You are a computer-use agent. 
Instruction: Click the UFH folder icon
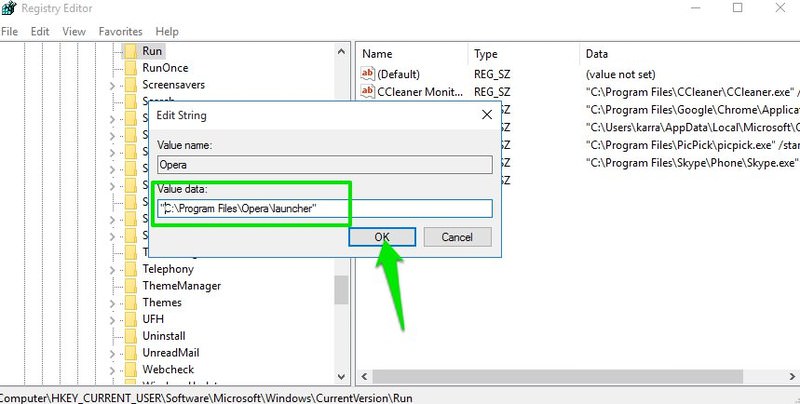[131, 319]
